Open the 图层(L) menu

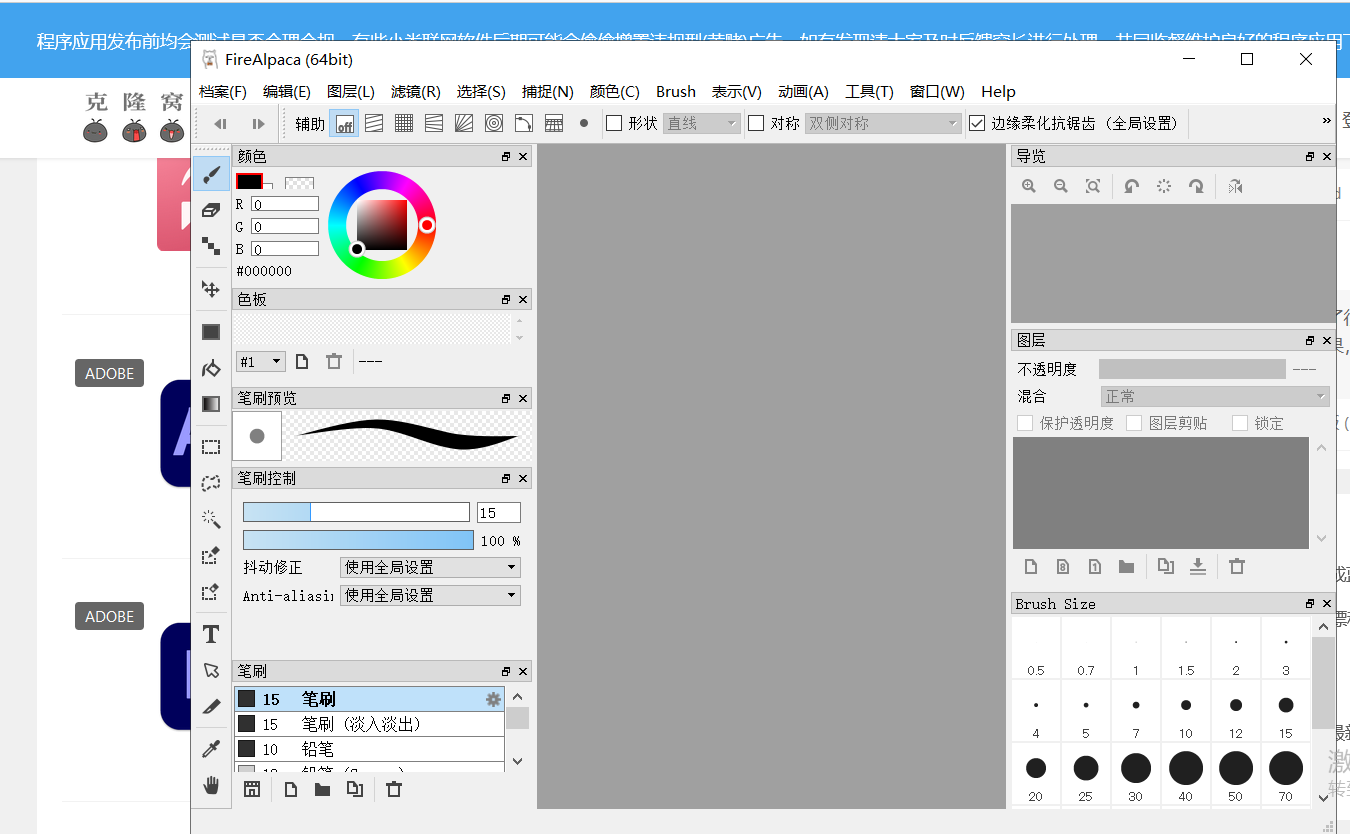click(351, 91)
